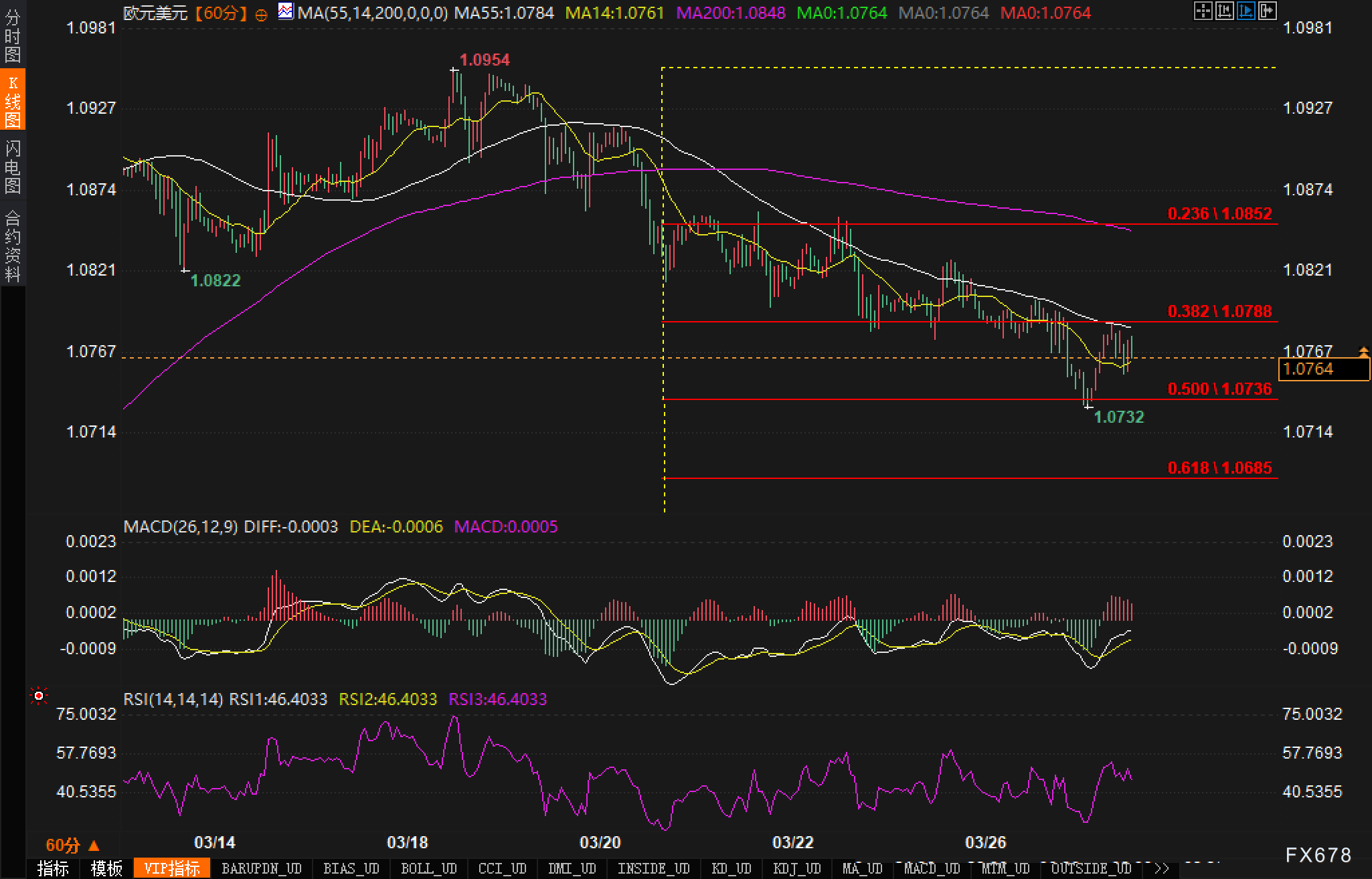Click orange up arrow beside price 1.0767

(1363, 351)
